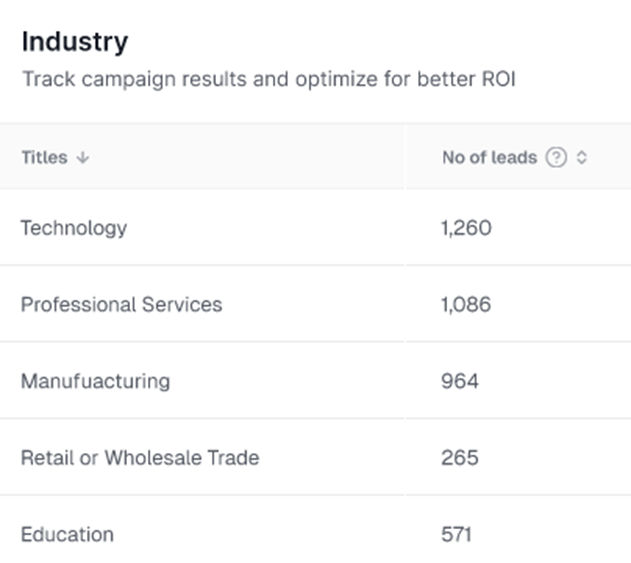631x563 pixels.
Task: Click the down arrow next to Titles
Action: (83, 158)
